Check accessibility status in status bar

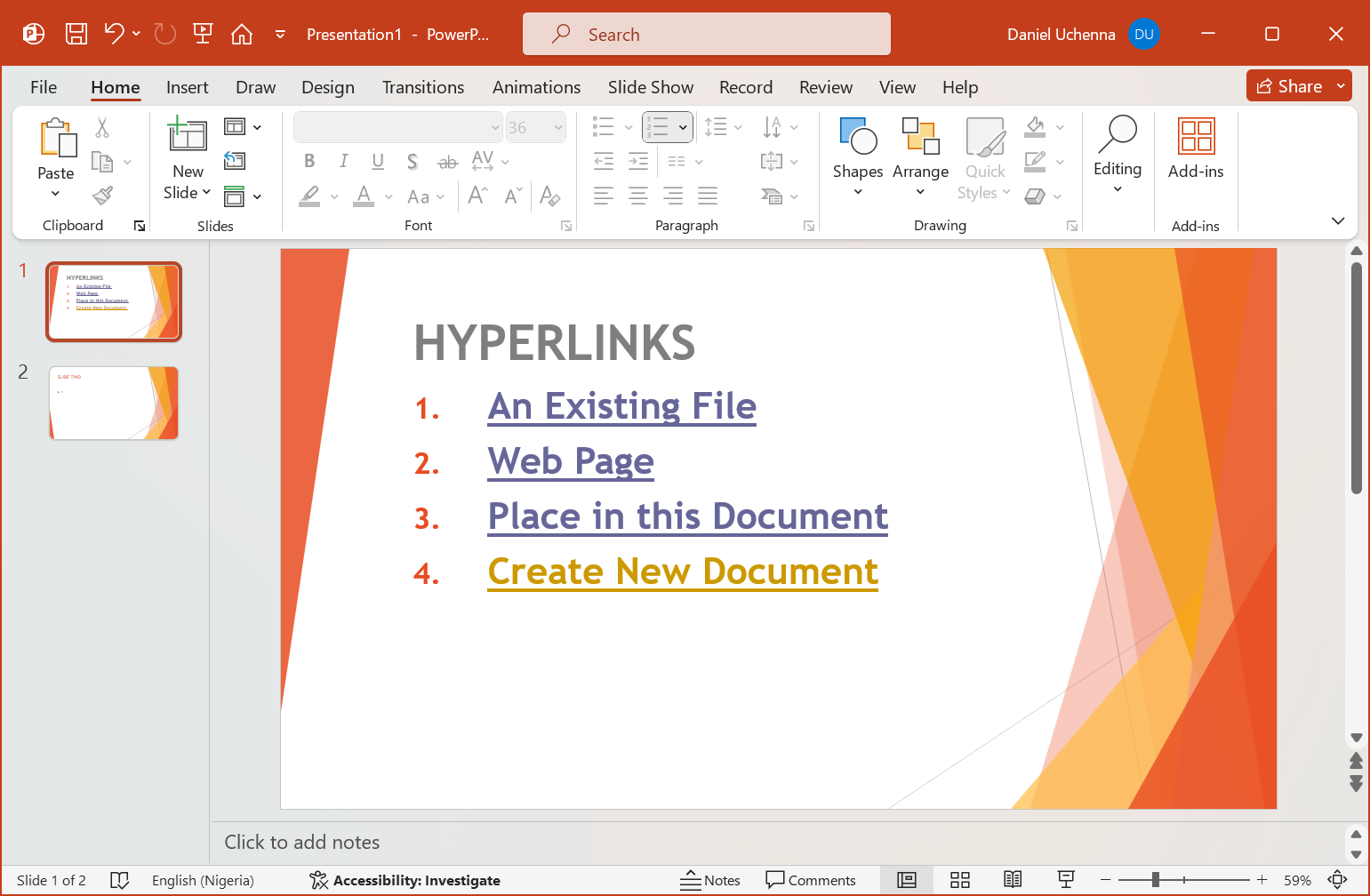pyautogui.click(x=405, y=880)
